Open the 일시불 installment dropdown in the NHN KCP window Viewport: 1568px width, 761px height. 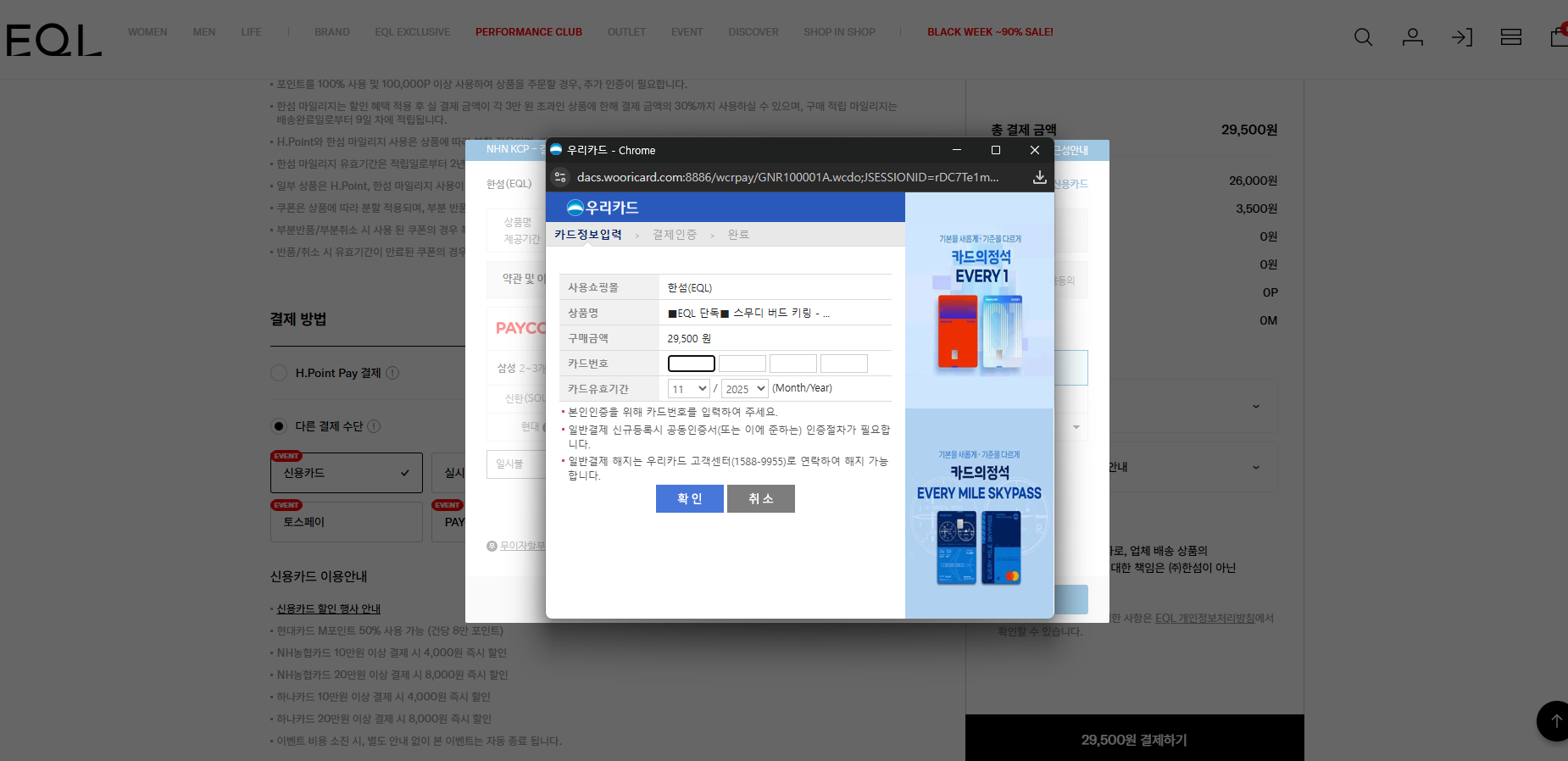pyautogui.click(x=516, y=464)
